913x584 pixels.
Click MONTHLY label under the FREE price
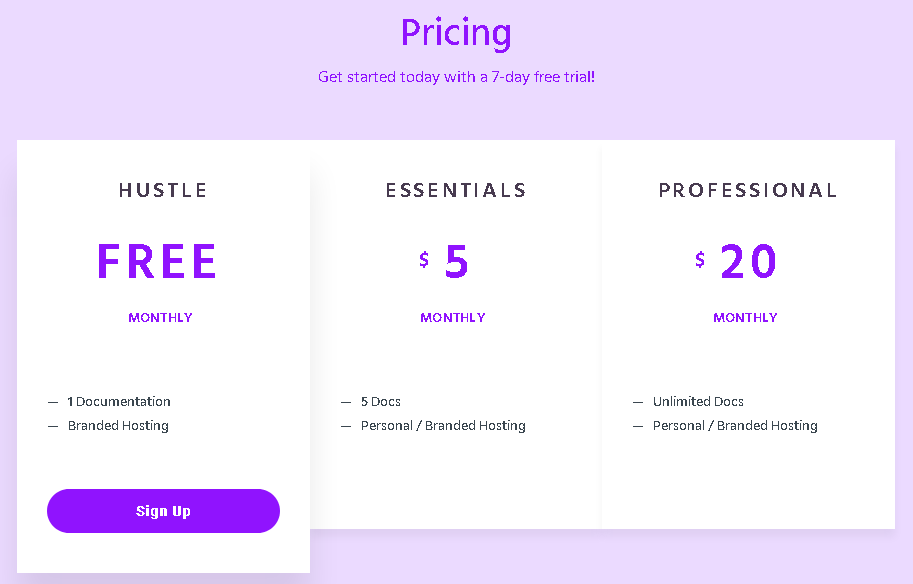pos(160,318)
